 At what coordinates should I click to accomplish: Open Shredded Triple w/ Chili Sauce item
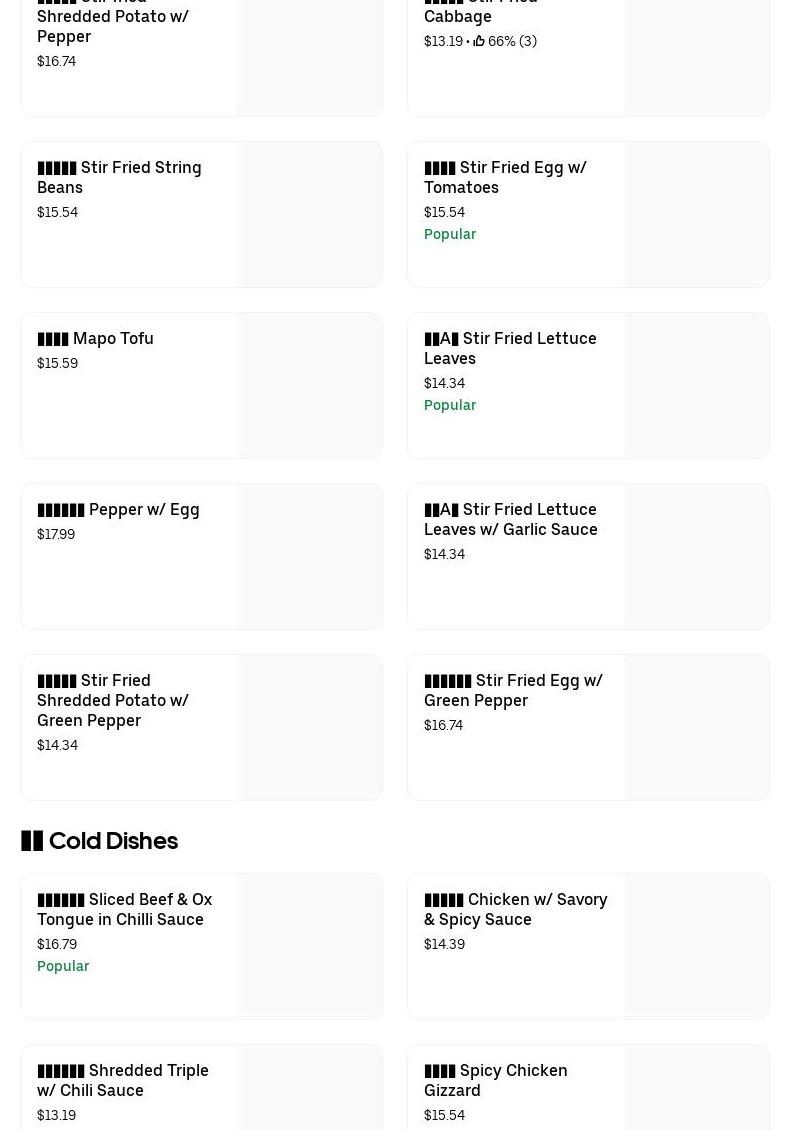coord(122,1080)
